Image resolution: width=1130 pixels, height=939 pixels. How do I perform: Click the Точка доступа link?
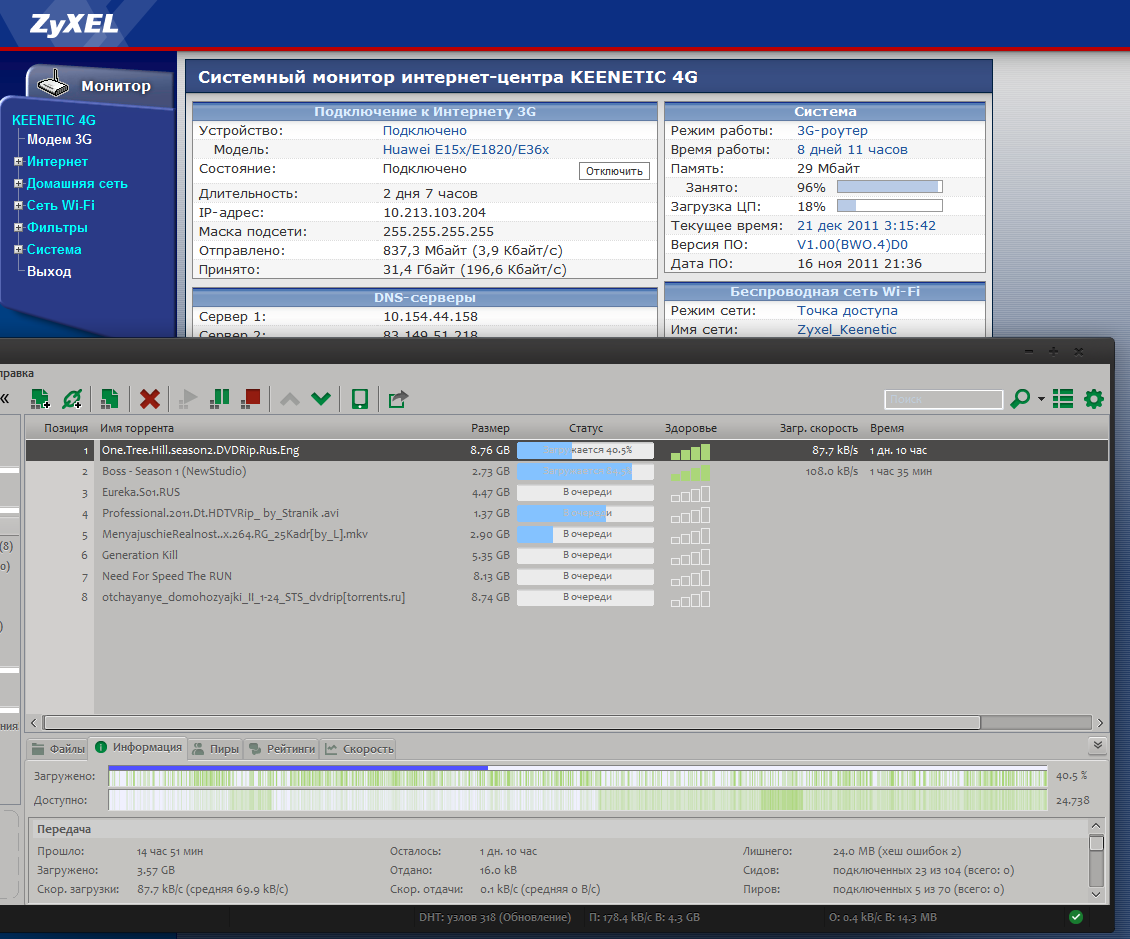pyautogui.click(x=847, y=311)
